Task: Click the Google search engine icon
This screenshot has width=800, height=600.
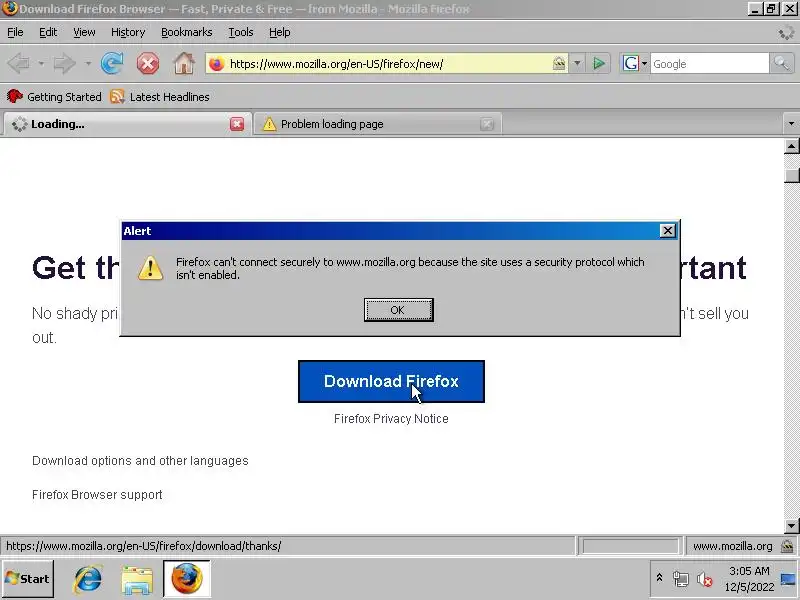Action: tap(631, 64)
